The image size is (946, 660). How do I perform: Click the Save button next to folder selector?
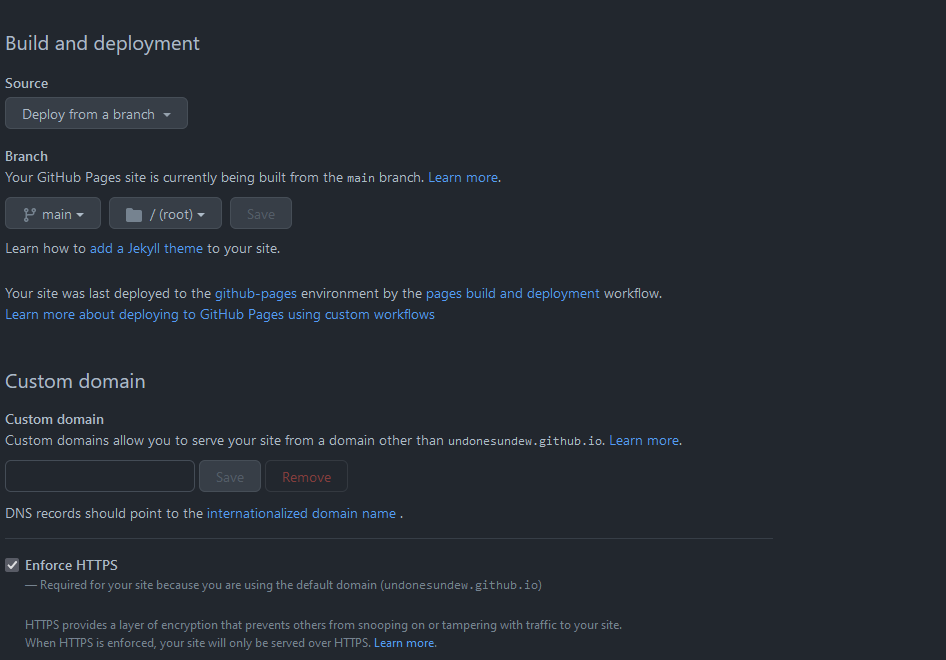261,214
